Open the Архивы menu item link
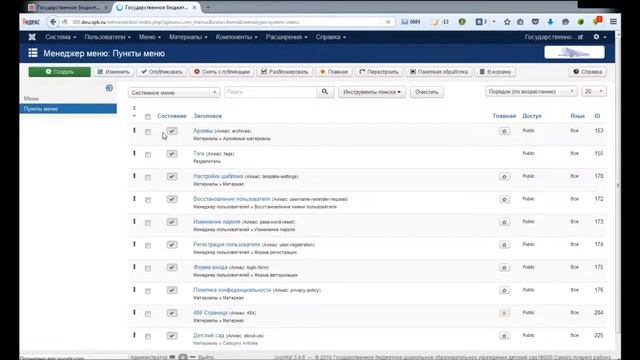This screenshot has width=640, height=360. [203, 131]
